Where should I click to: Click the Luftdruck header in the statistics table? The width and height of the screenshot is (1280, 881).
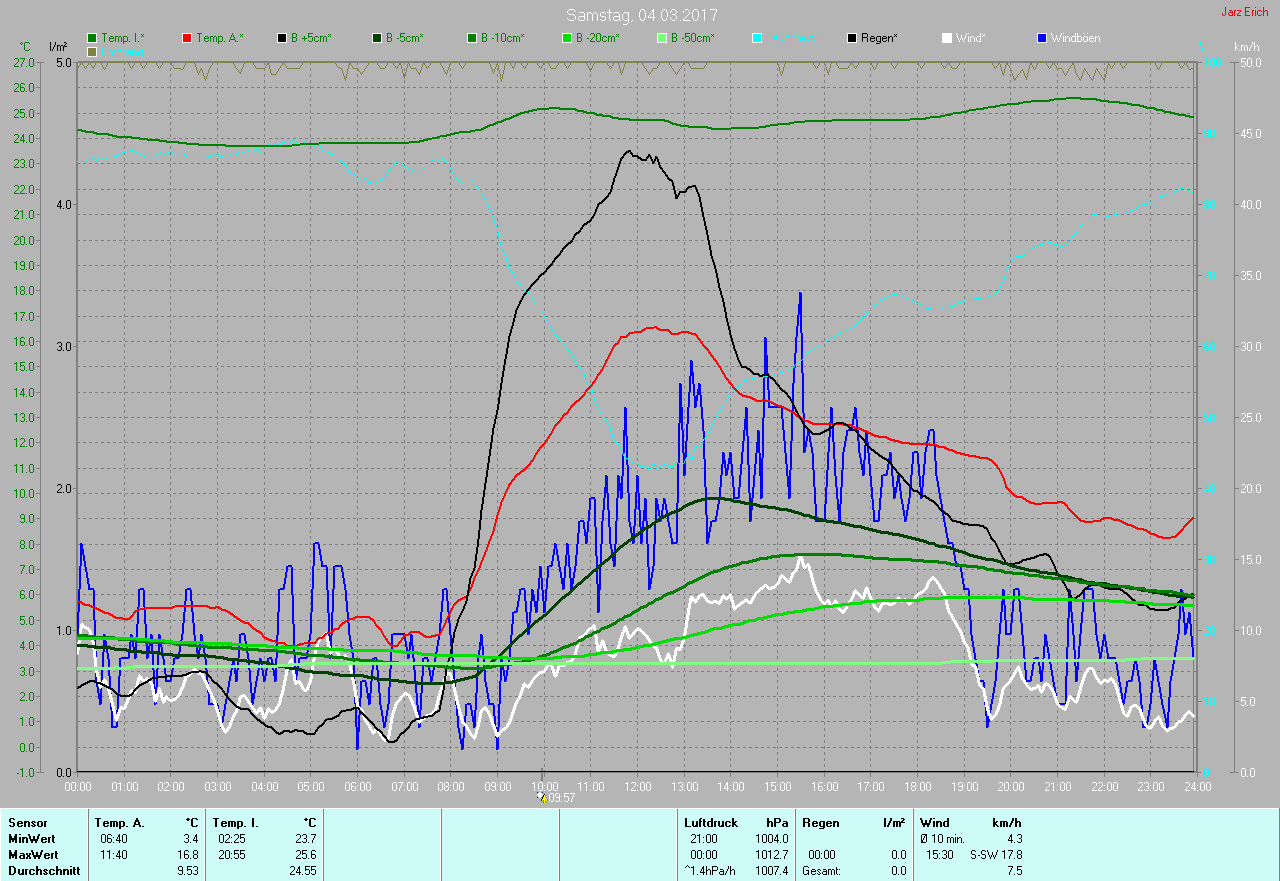(x=712, y=822)
